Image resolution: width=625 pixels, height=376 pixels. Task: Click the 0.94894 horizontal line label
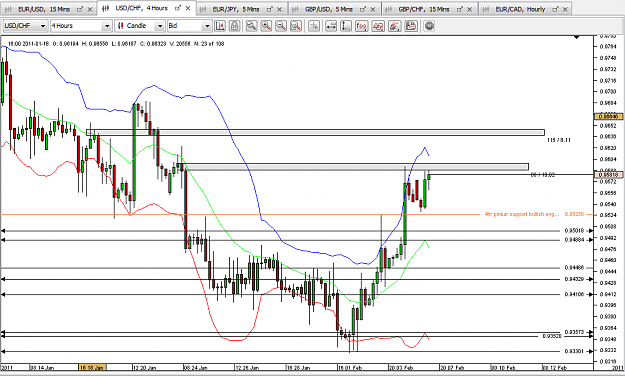click(x=574, y=240)
